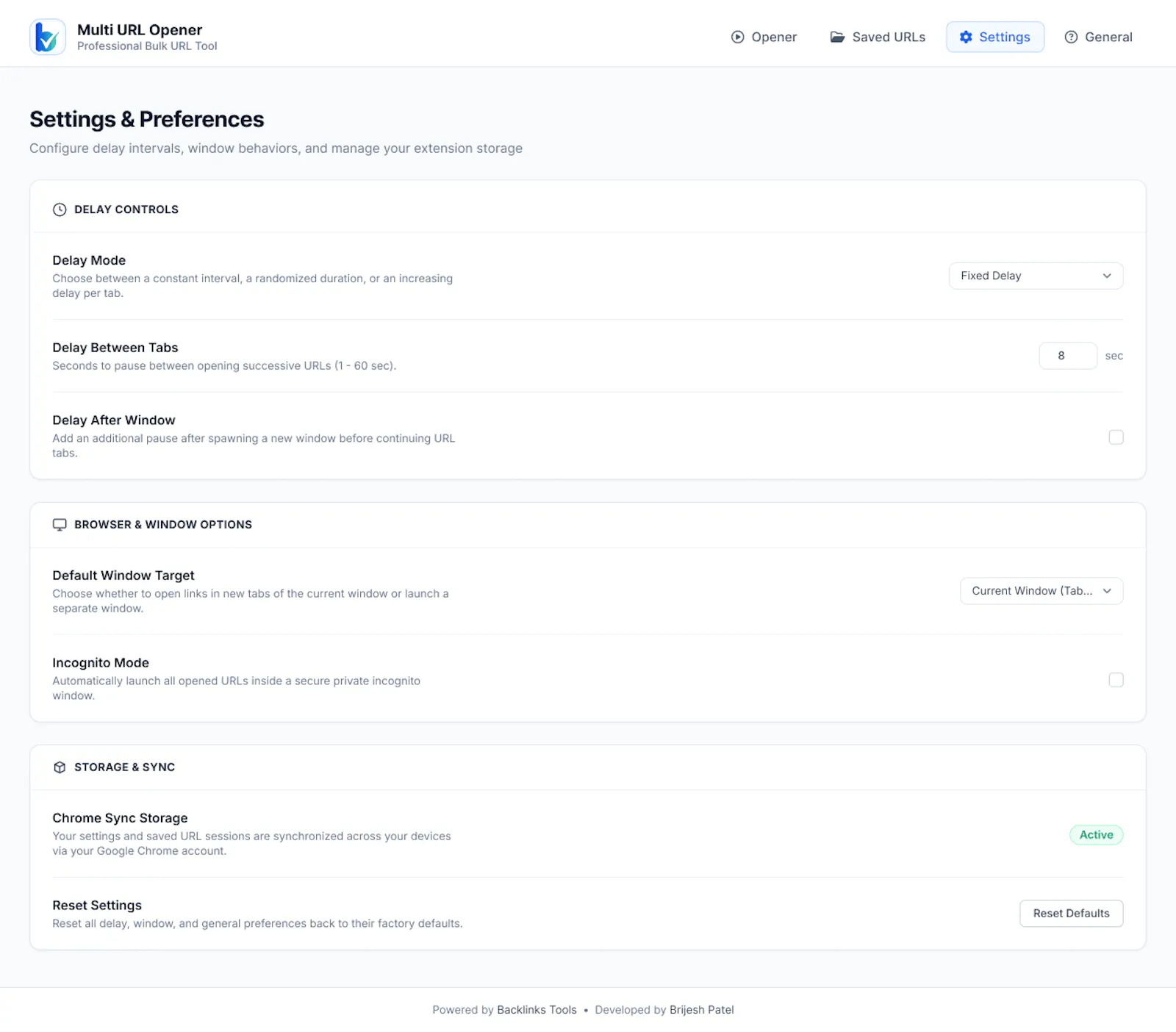Click the Chrome Sync Storage label
The image size is (1176, 1032).
(x=120, y=818)
